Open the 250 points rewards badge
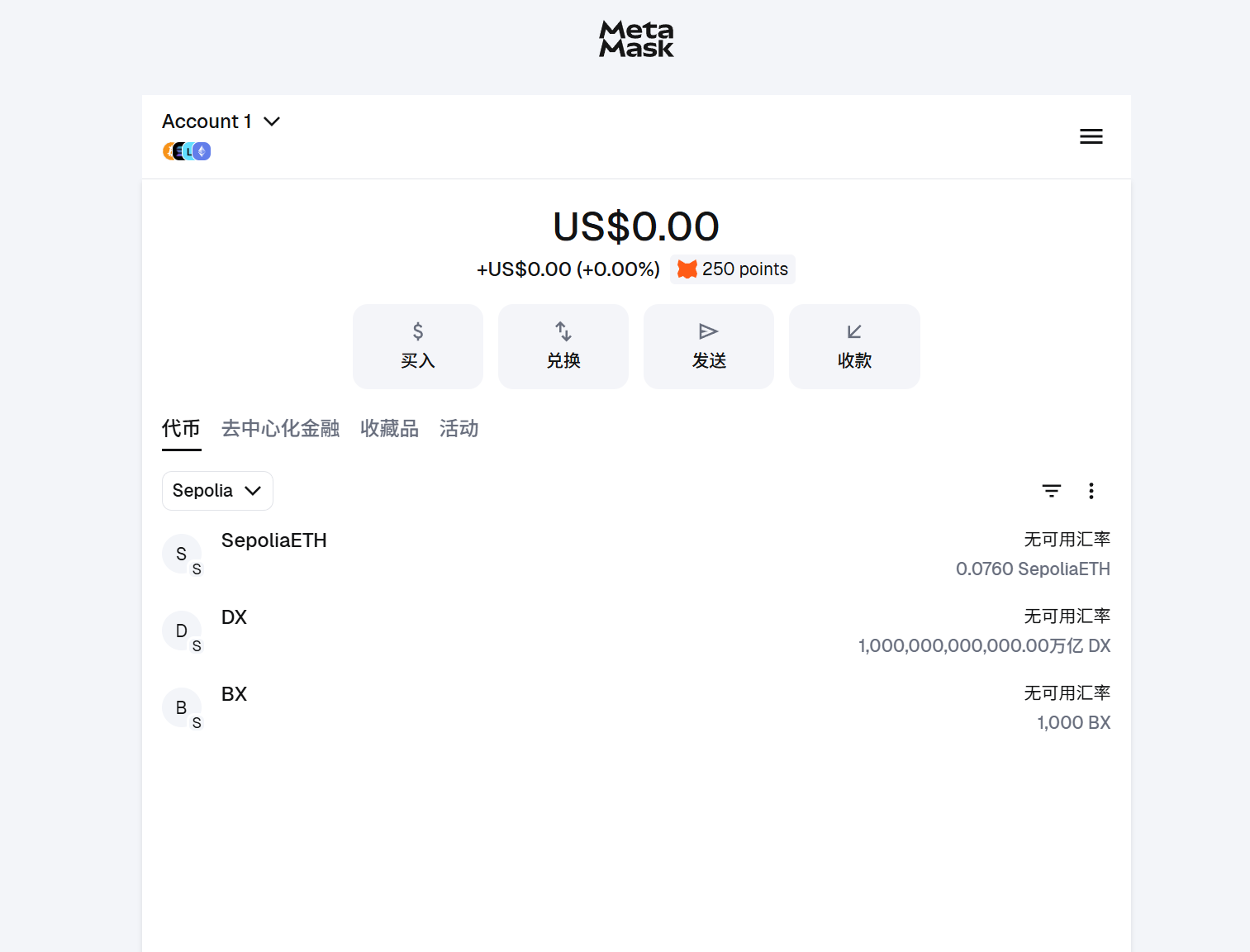 tap(733, 269)
